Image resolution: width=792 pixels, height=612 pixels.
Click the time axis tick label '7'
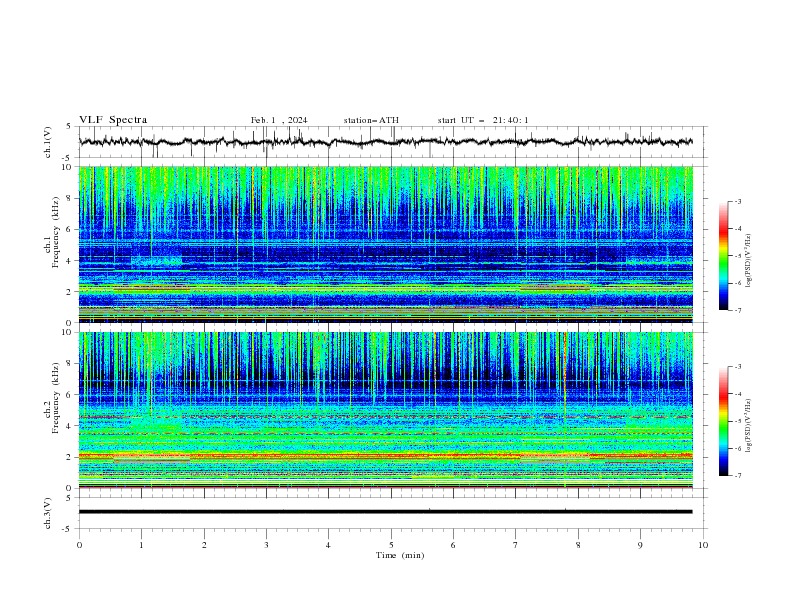coord(516,545)
